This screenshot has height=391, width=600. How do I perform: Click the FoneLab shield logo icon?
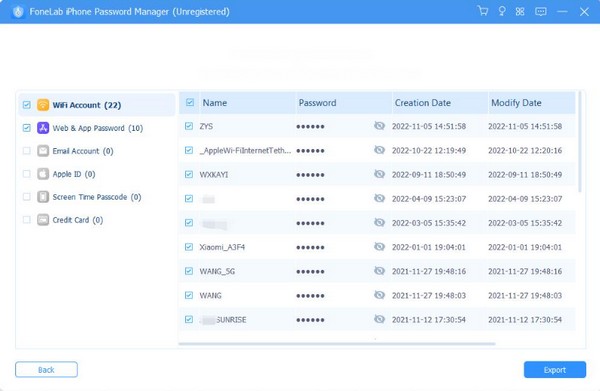(17, 11)
